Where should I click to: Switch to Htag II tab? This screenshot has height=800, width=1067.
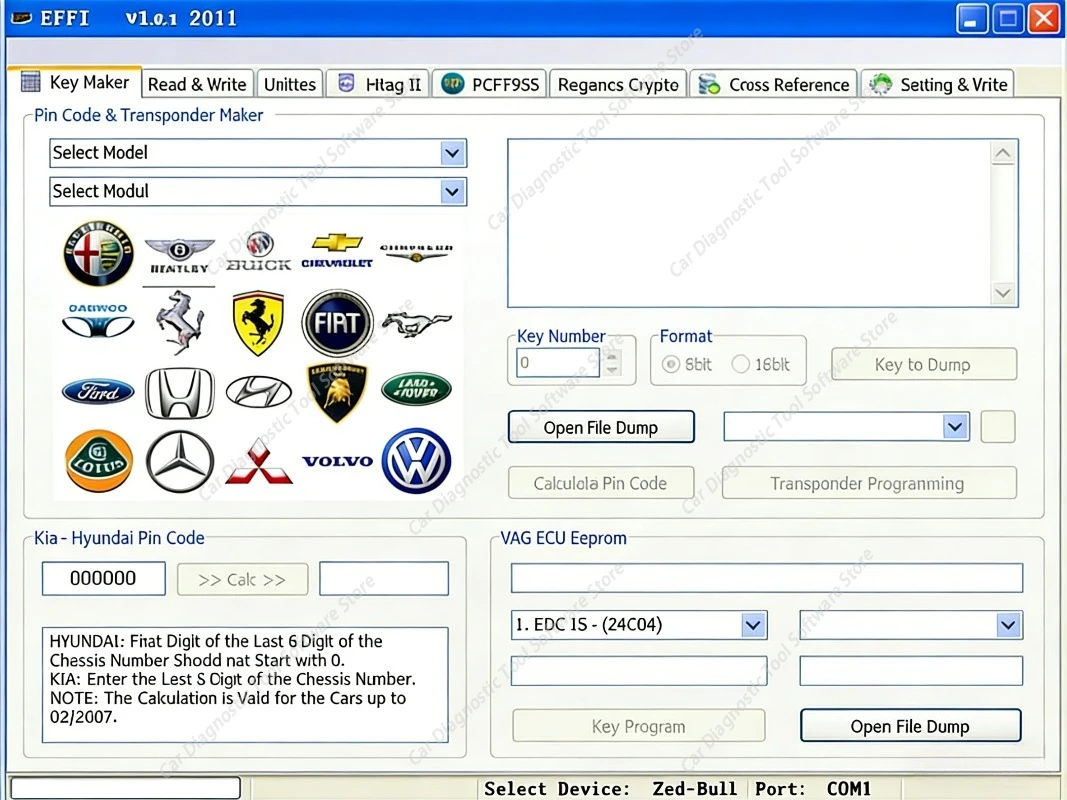pyautogui.click(x=378, y=84)
